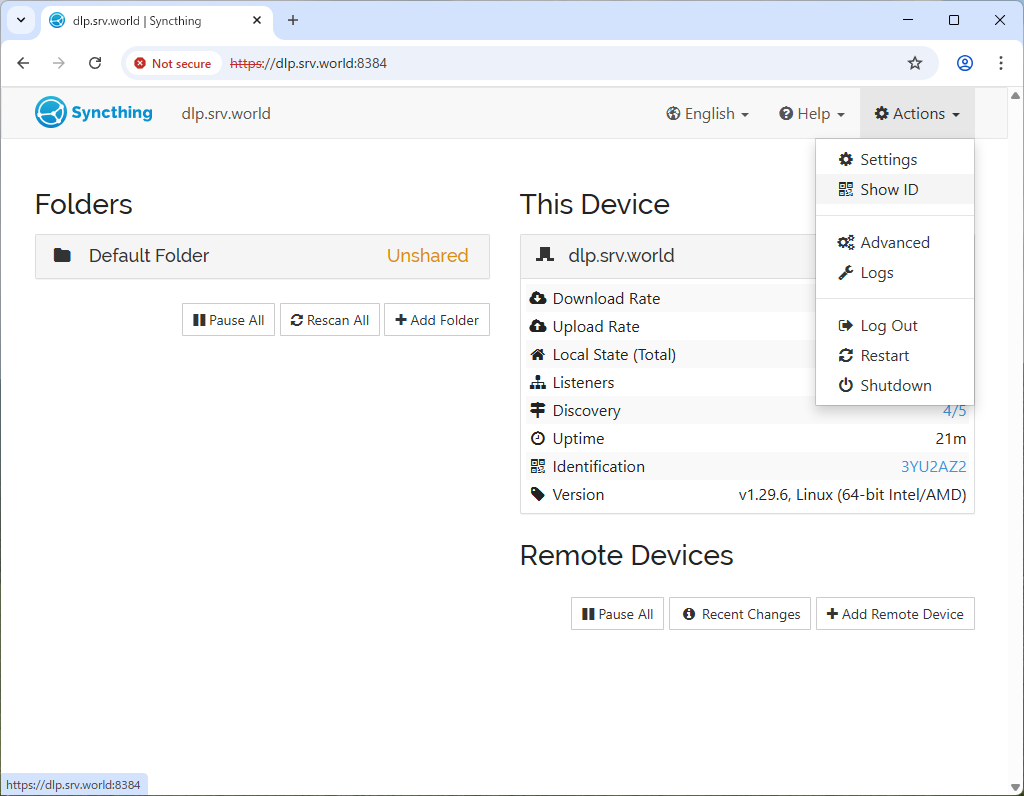Screen dimensions: 1024x796
Task: Expand the Default Folder panel
Action: coord(263,256)
